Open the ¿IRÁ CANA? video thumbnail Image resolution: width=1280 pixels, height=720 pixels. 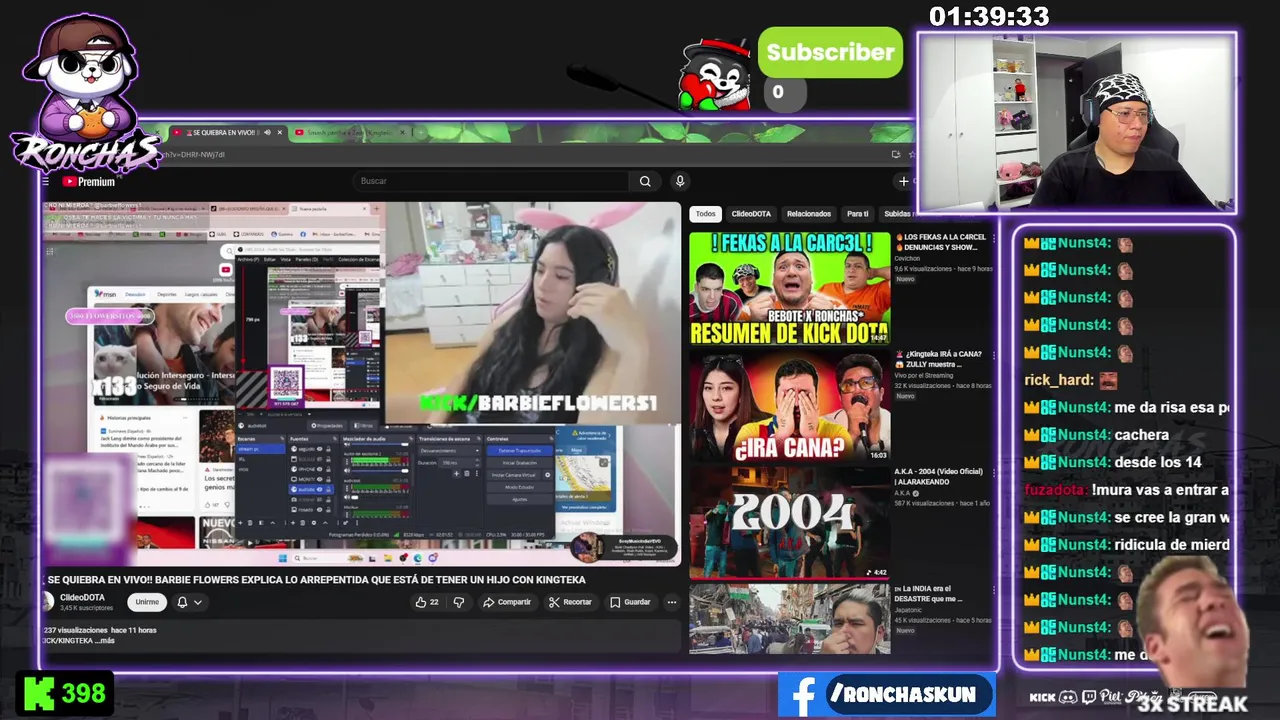tap(789, 405)
